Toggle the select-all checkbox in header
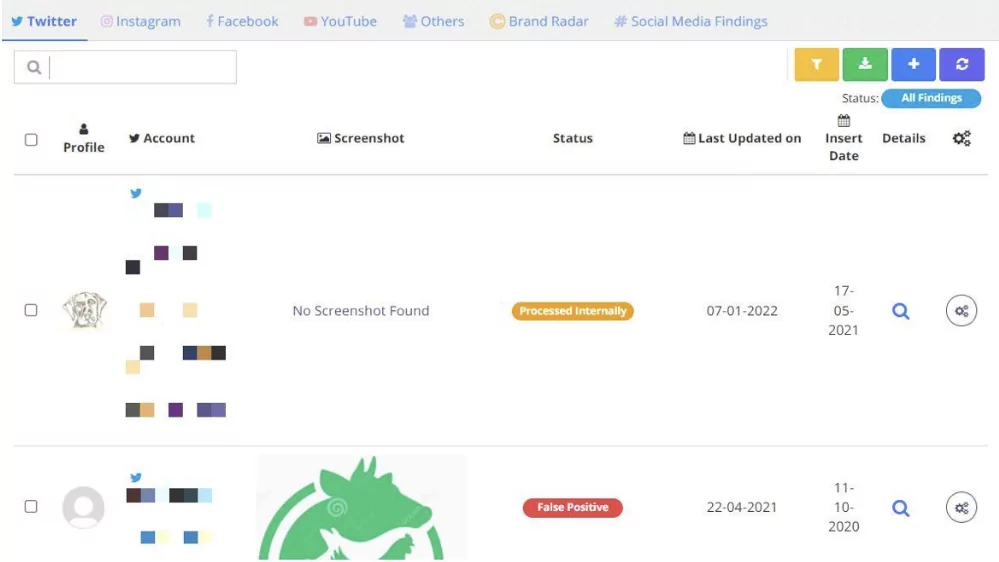This screenshot has width=999, height=562. coord(31,140)
